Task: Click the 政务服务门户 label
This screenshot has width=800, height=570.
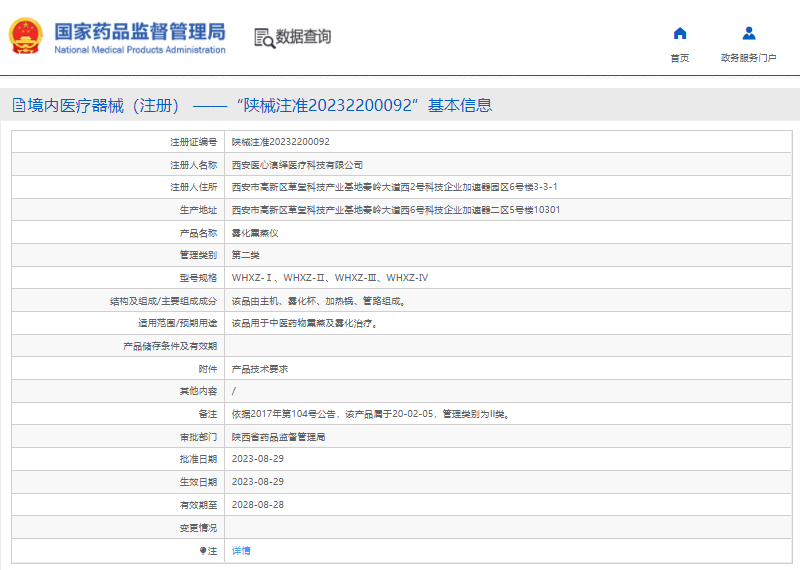Action: pos(748,58)
